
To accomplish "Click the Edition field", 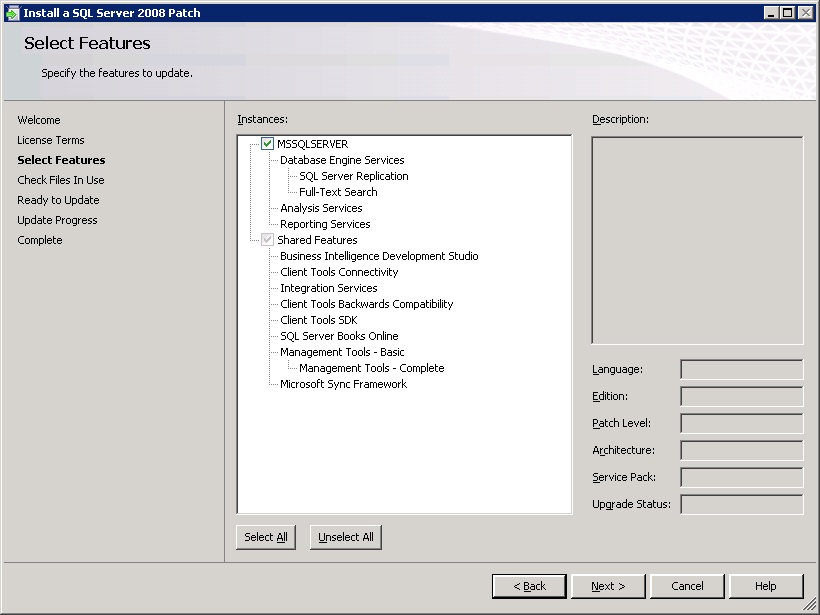I will pyautogui.click(x=742, y=396).
